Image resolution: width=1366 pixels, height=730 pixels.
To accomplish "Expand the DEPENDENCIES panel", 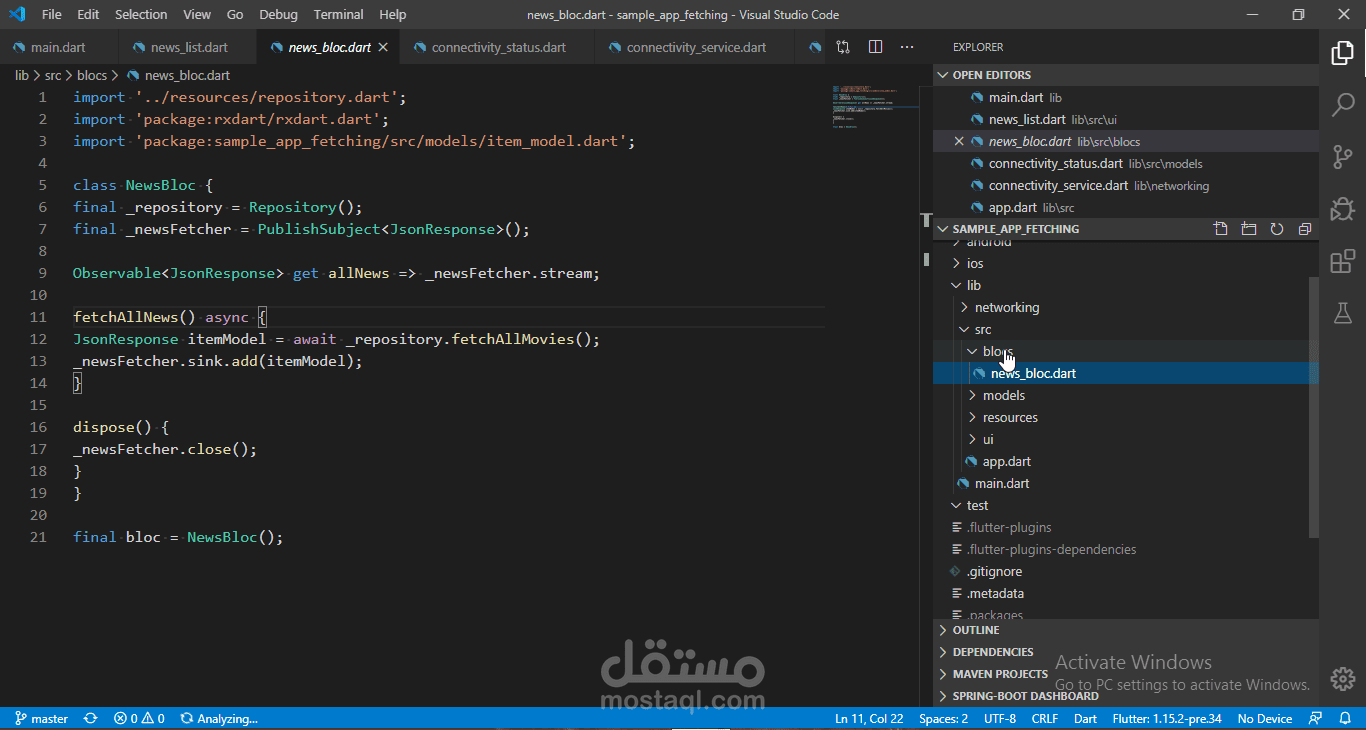I will click(1126, 652).
